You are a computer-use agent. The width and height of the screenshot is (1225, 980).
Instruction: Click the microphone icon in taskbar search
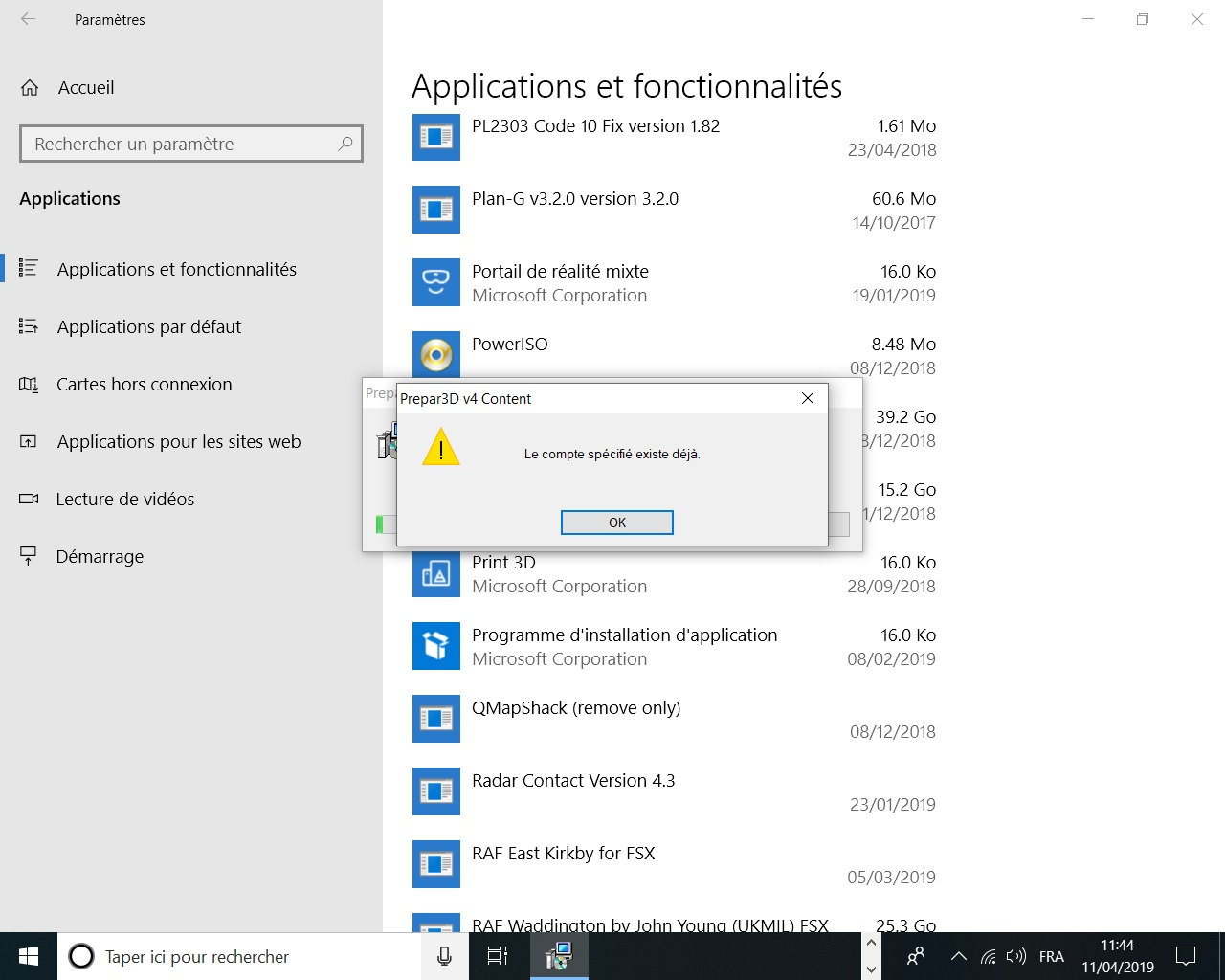coord(444,956)
